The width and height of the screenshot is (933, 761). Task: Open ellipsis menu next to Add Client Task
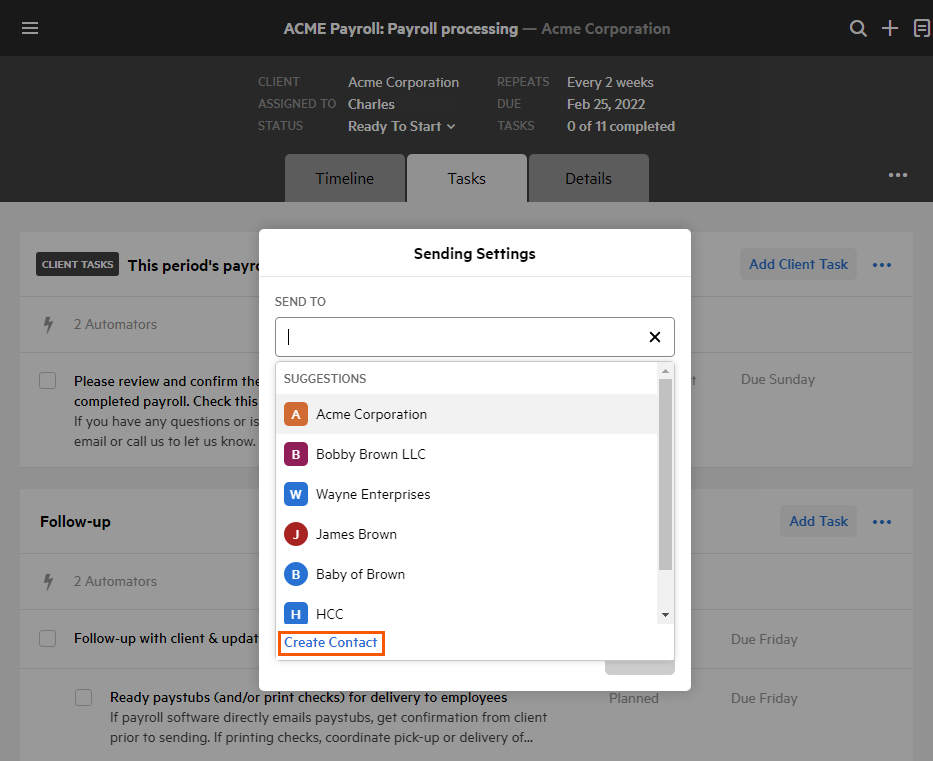point(881,265)
